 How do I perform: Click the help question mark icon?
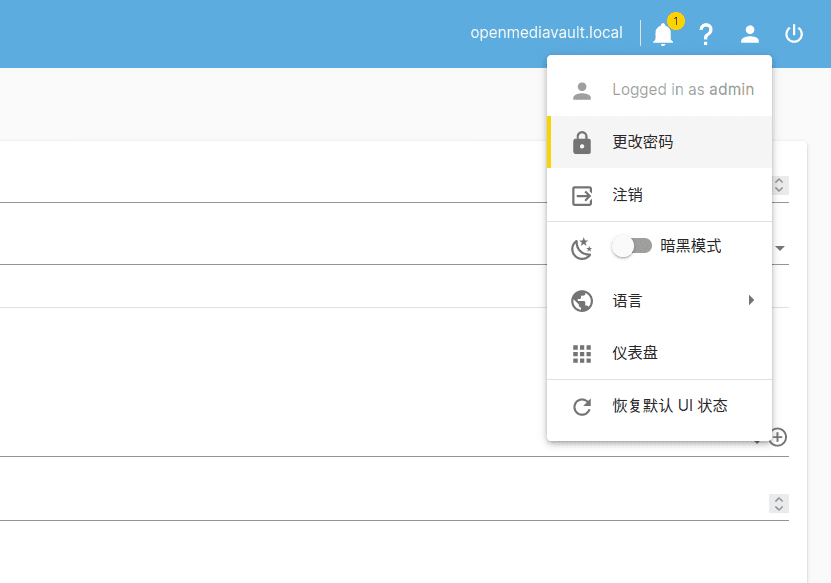(x=706, y=34)
